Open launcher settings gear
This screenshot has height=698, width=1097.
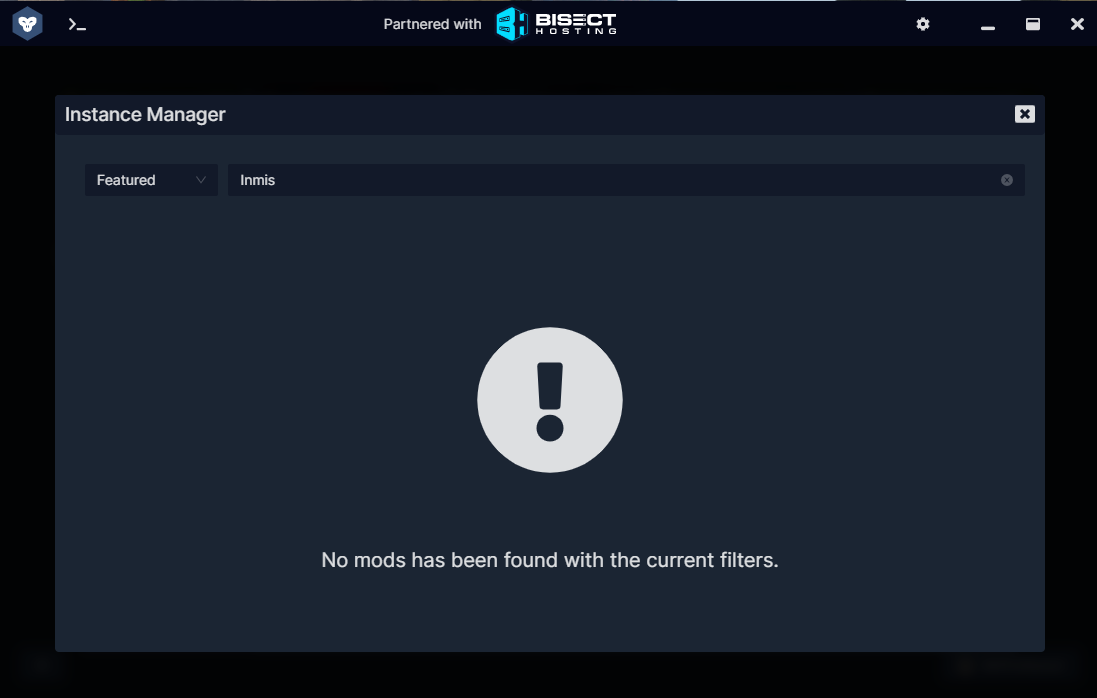click(x=923, y=24)
